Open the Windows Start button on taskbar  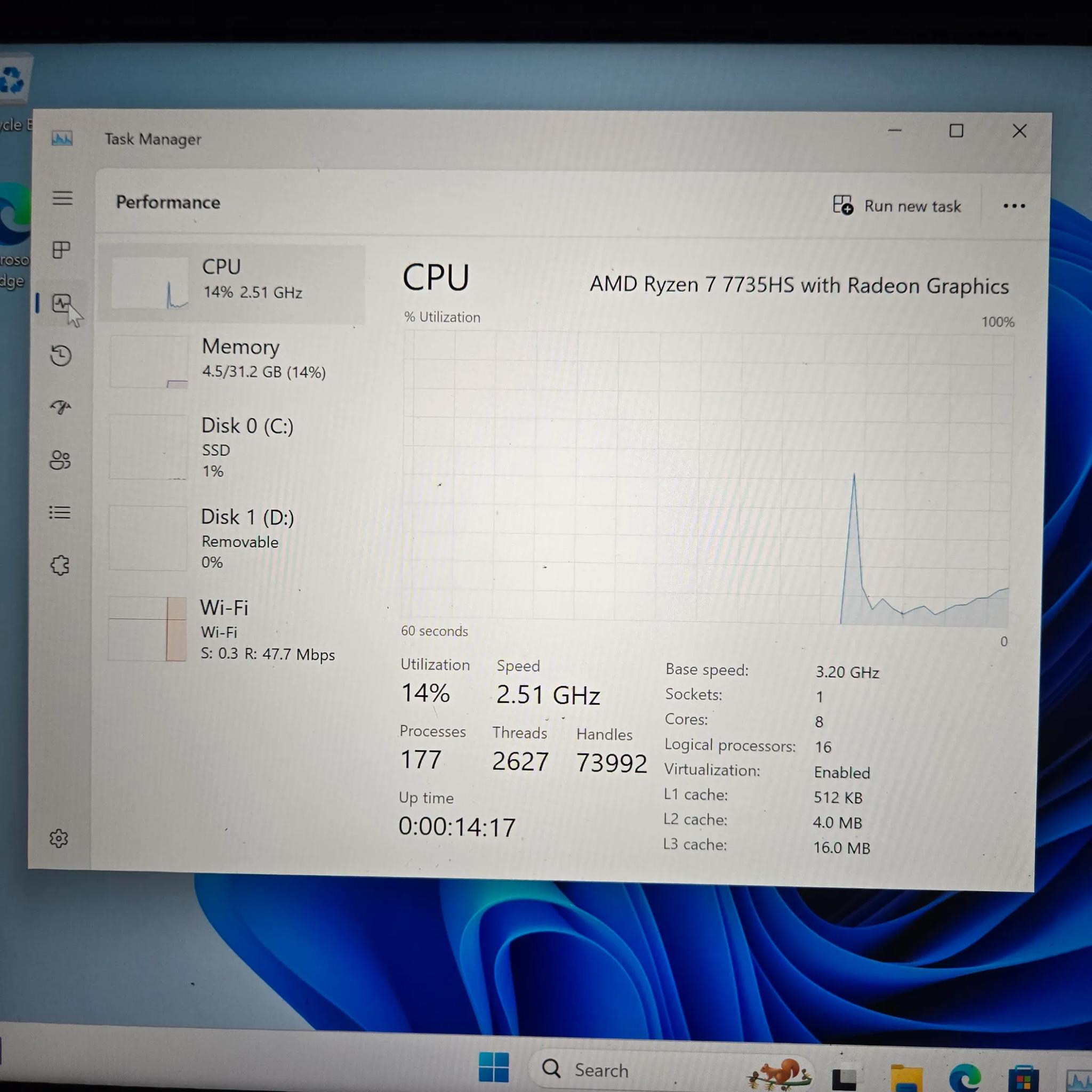pos(493,1067)
